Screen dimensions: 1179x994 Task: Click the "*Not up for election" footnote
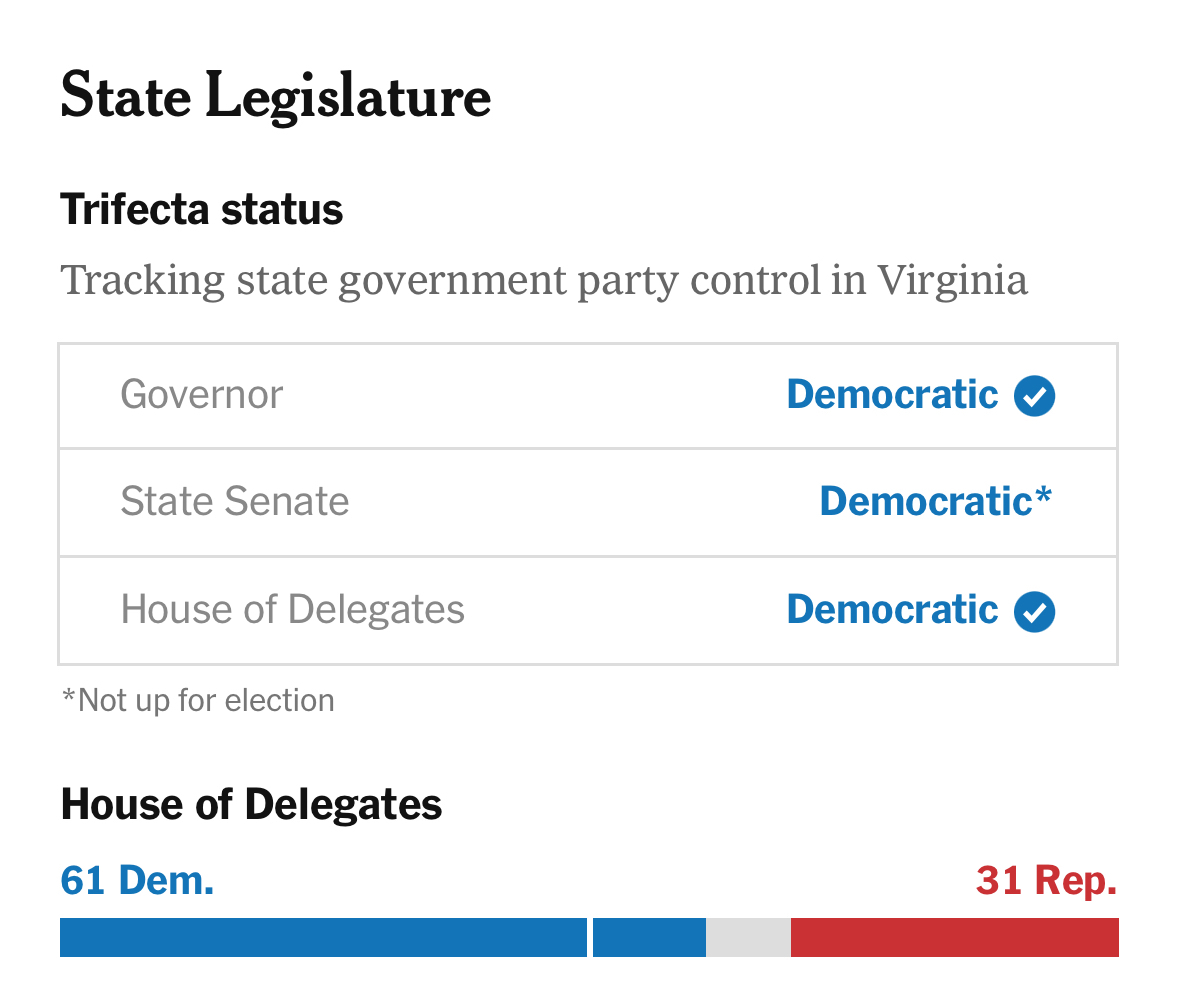198,700
